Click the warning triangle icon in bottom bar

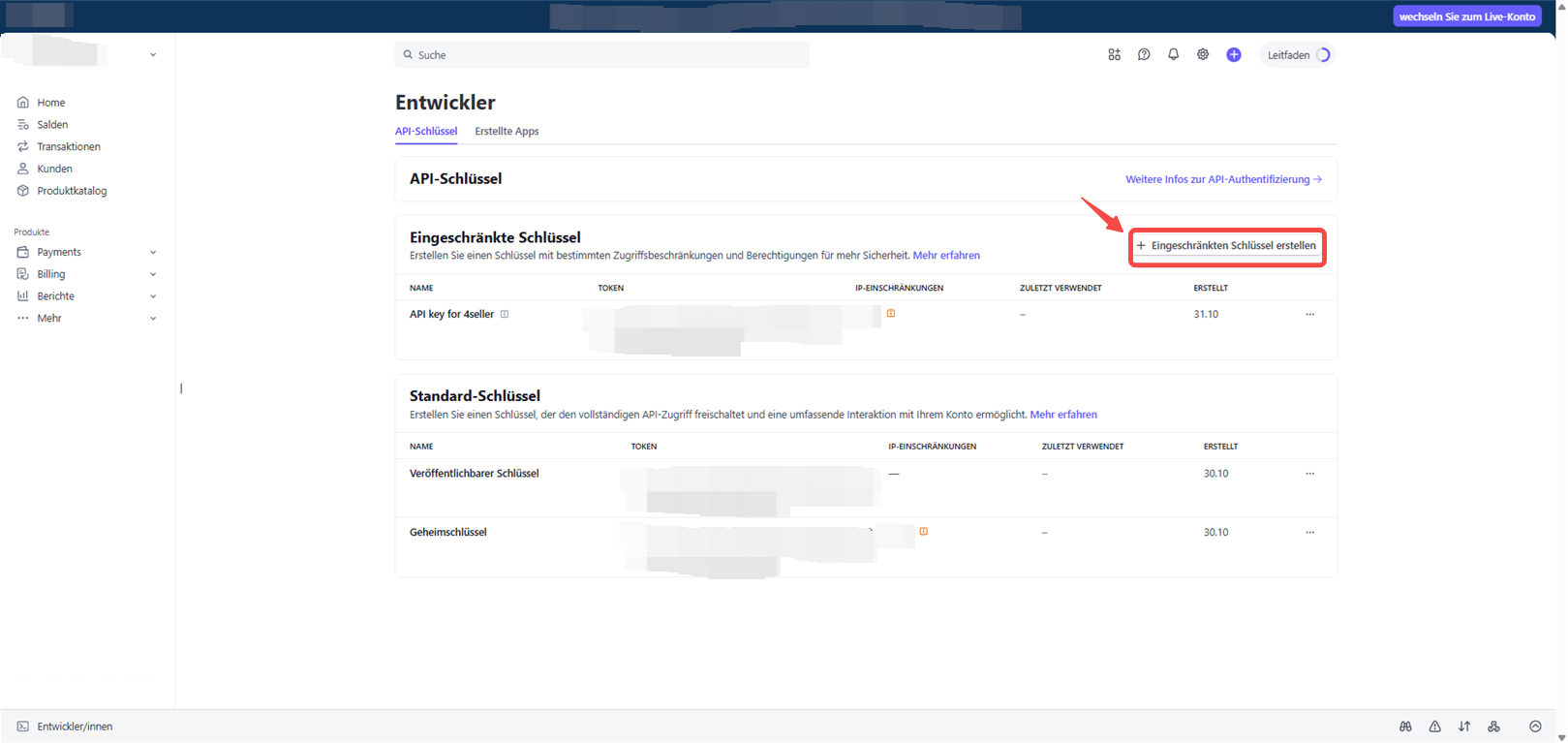pyautogui.click(x=1435, y=727)
